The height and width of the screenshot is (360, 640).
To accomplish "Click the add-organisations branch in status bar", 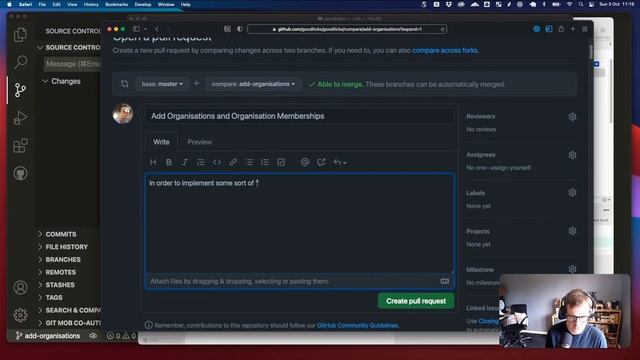I will pyautogui.click(x=48, y=336).
